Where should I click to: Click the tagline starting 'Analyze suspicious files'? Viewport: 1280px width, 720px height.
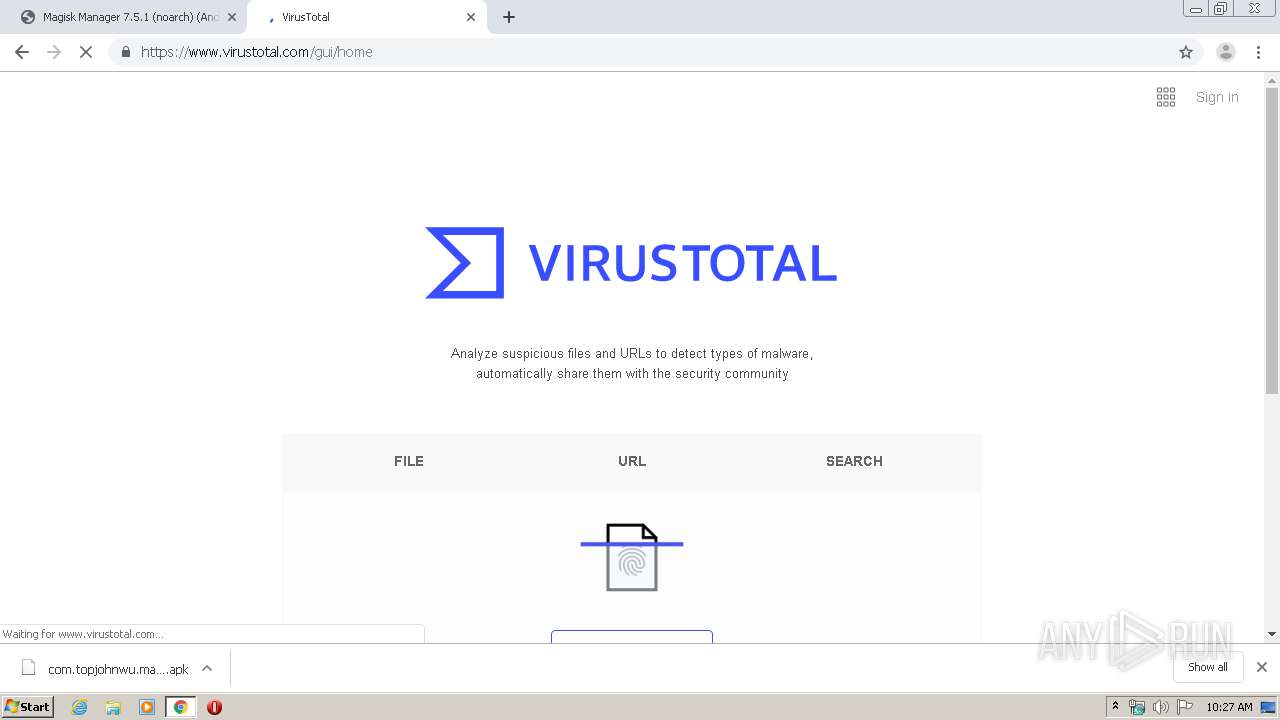click(632, 364)
